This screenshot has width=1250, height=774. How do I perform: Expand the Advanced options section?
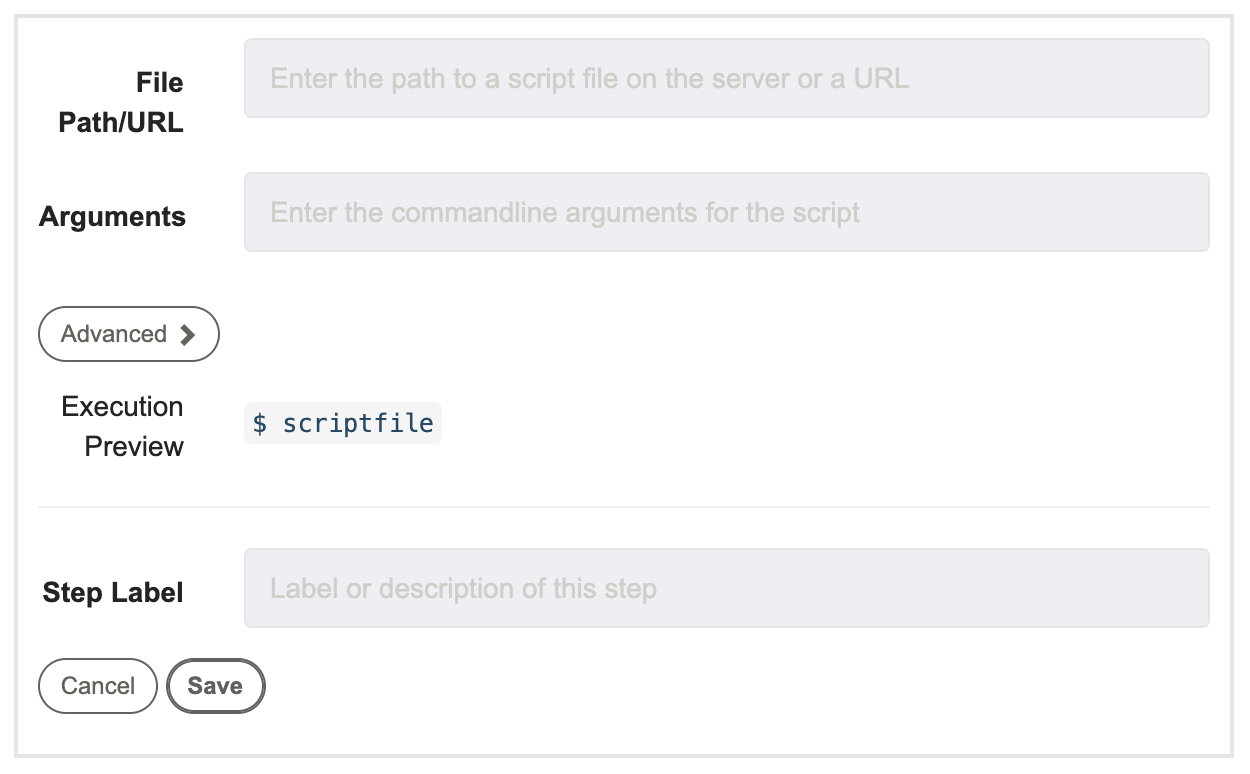pyautogui.click(x=129, y=334)
